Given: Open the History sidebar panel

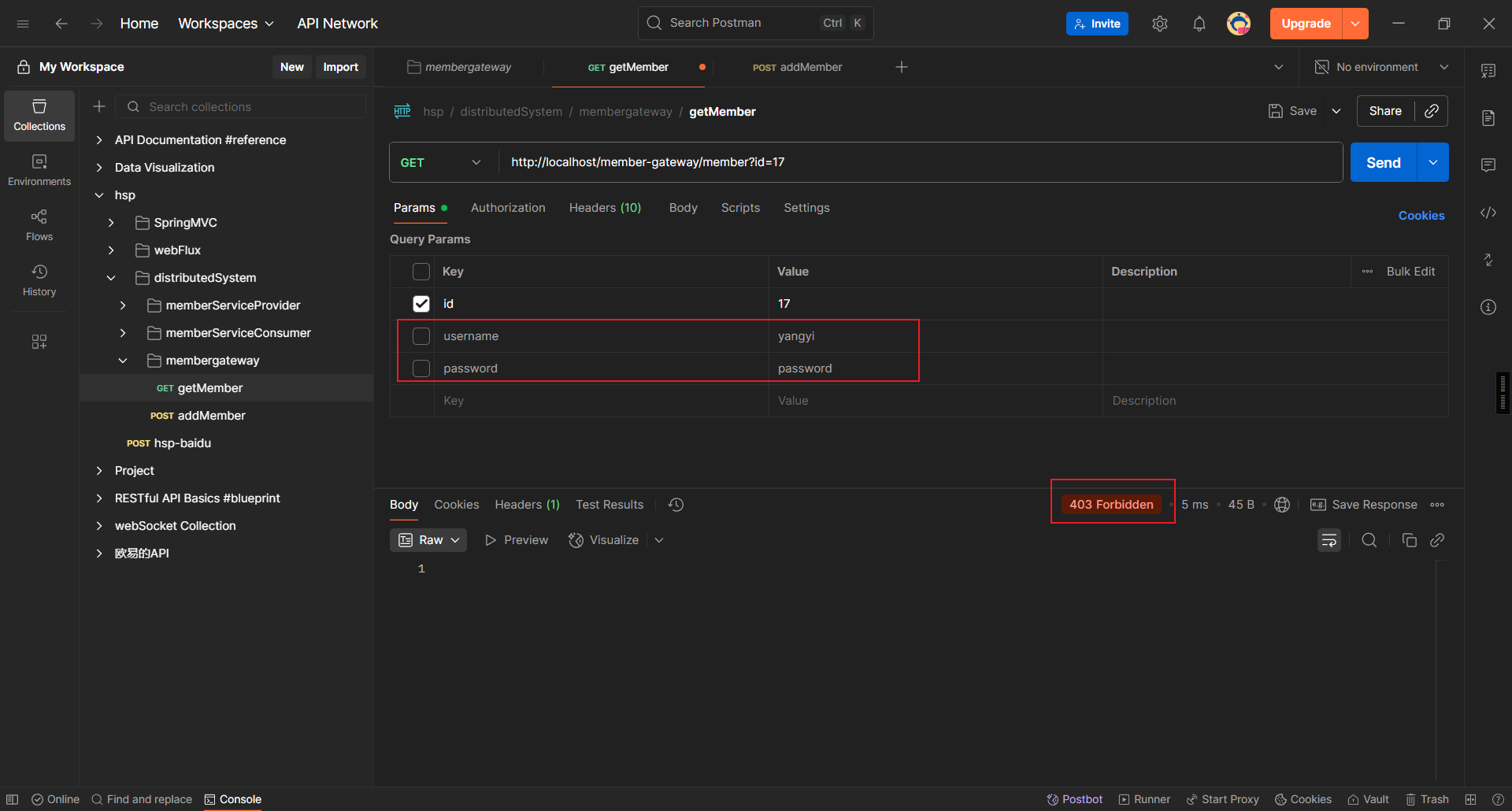Looking at the screenshot, I should click(x=39, y=280).
